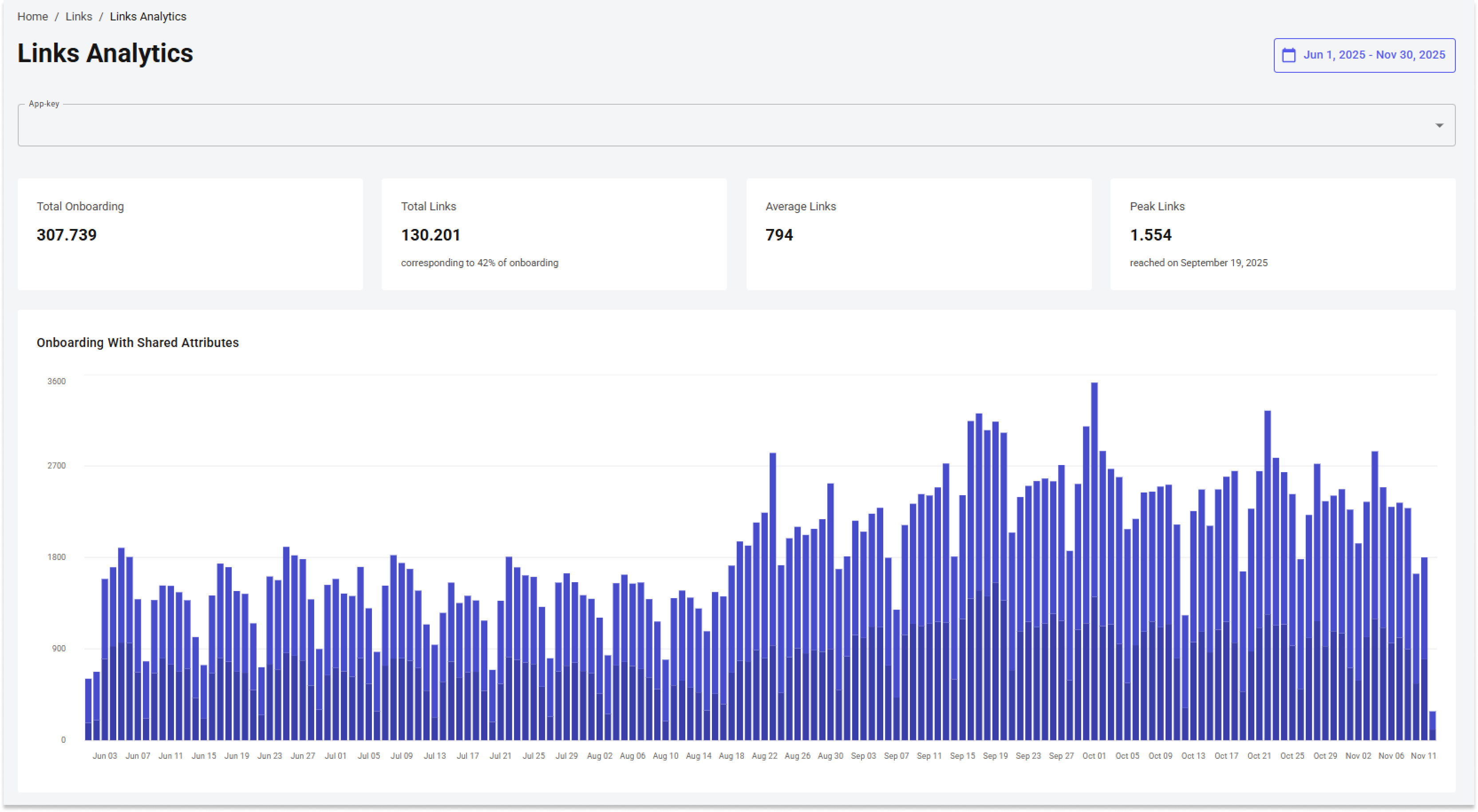Click the calendar icon in date range button
Image resolution: width=1478 pixels, height=812 pixels.
(1288, 55)
